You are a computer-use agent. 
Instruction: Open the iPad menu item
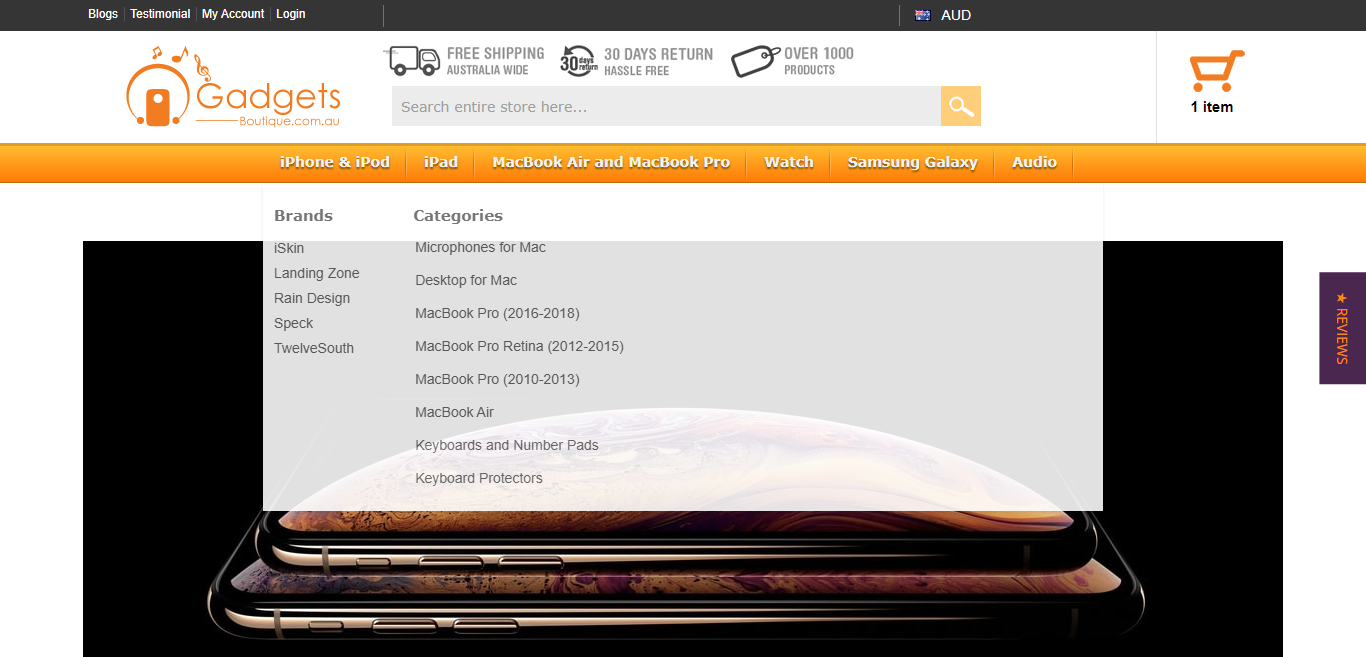pyautogui.click(x=440, y=162)
